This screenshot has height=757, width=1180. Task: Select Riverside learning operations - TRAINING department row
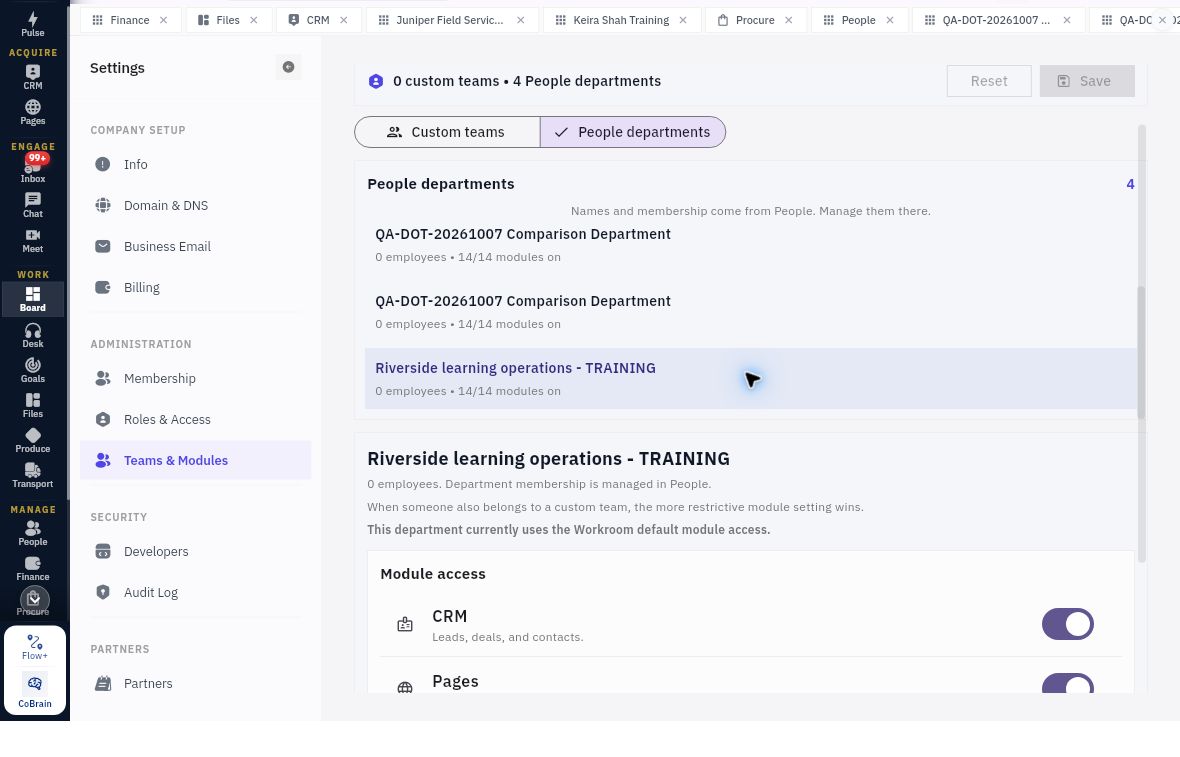tap(750, 378)
